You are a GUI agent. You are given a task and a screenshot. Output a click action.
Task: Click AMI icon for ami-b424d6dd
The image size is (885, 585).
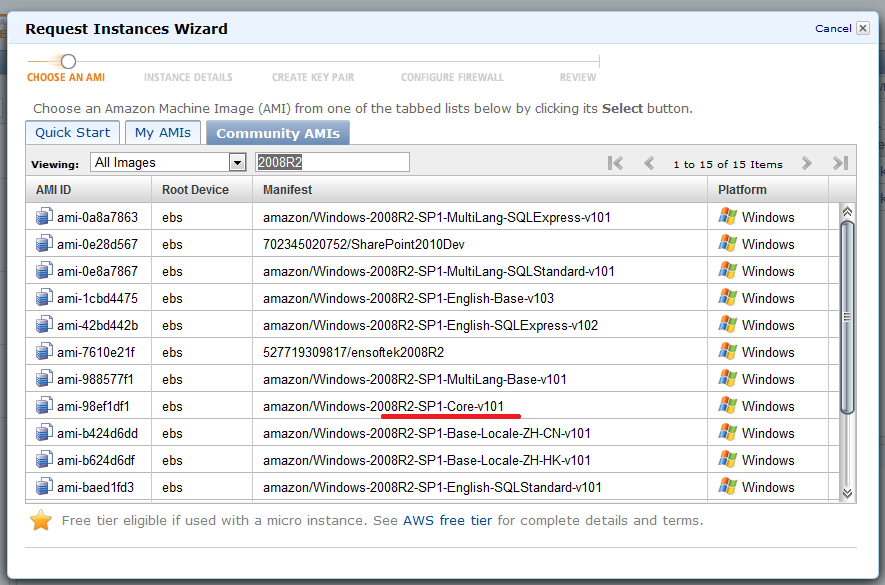point(45,433)
